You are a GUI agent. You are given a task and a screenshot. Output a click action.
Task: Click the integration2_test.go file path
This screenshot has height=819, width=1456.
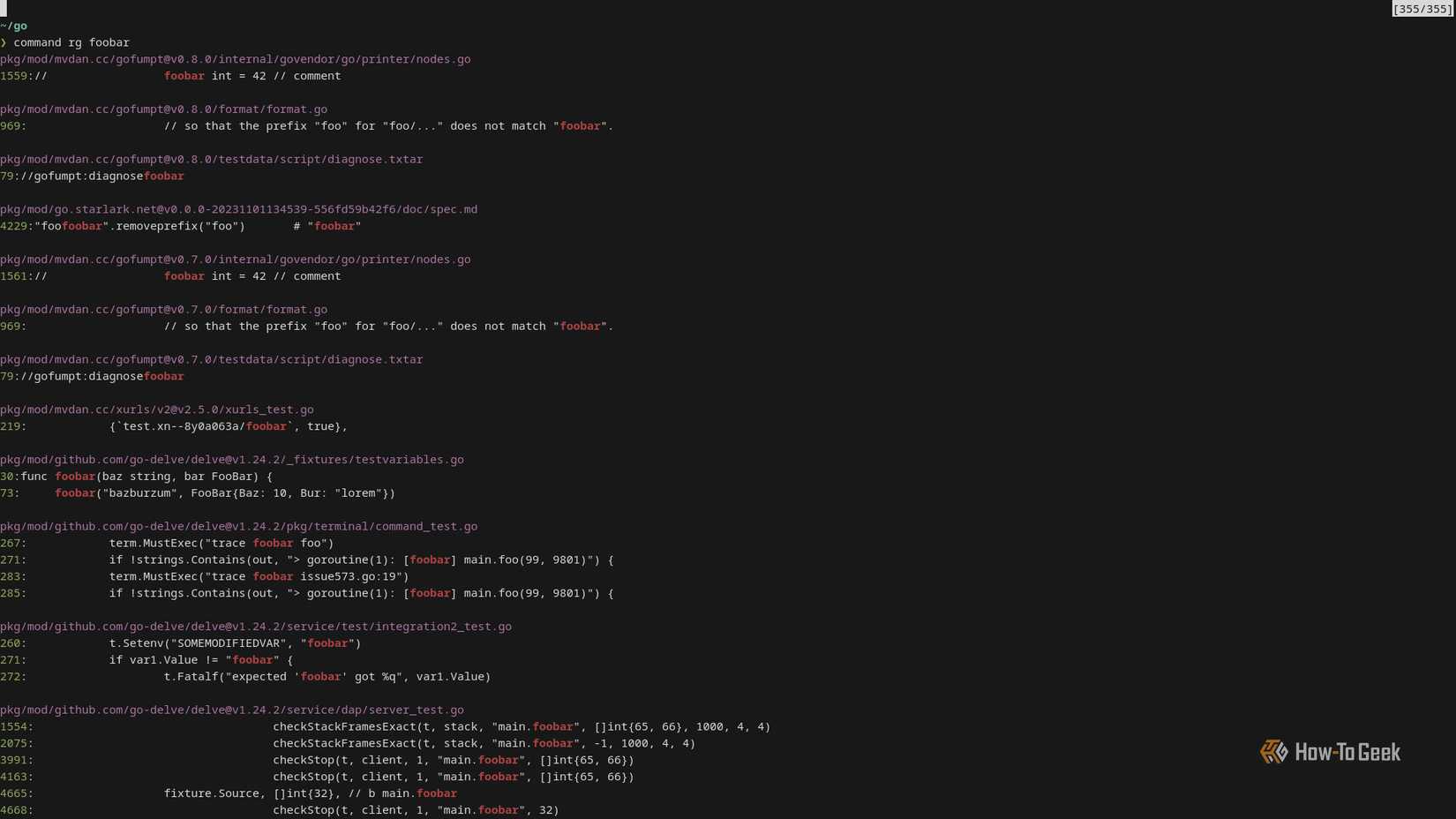point(255,626)
